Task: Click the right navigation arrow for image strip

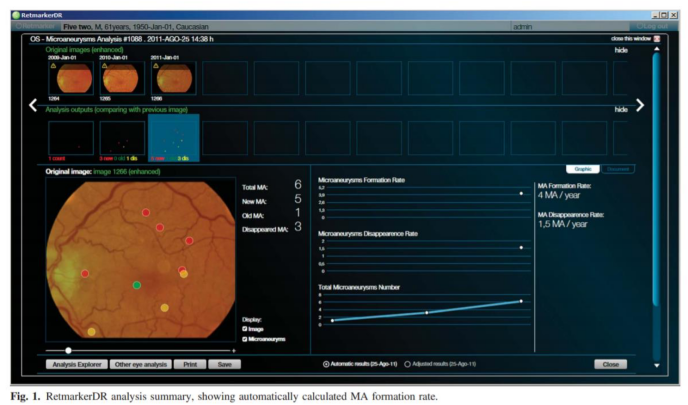Action: coord(640,105)
